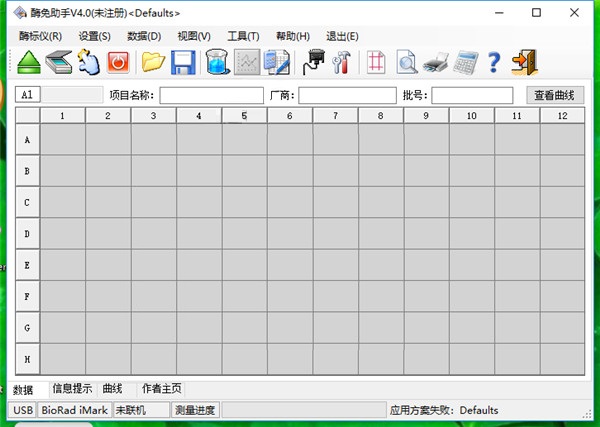Switch to the 曲线 tab
The image size is (600, 427).
[x=113, y=388]
